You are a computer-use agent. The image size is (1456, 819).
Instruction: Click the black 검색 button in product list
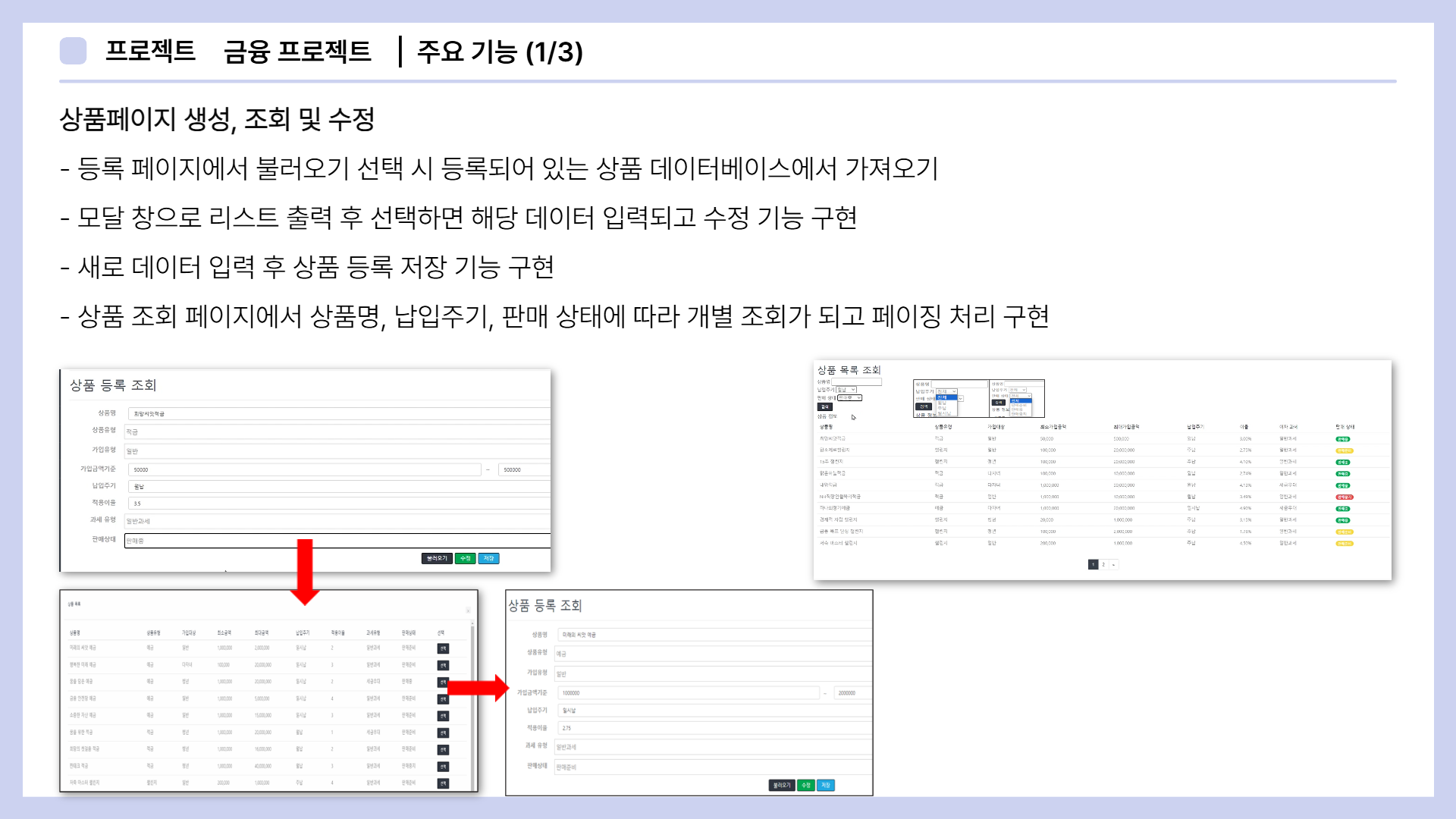(x=825, y=407)
